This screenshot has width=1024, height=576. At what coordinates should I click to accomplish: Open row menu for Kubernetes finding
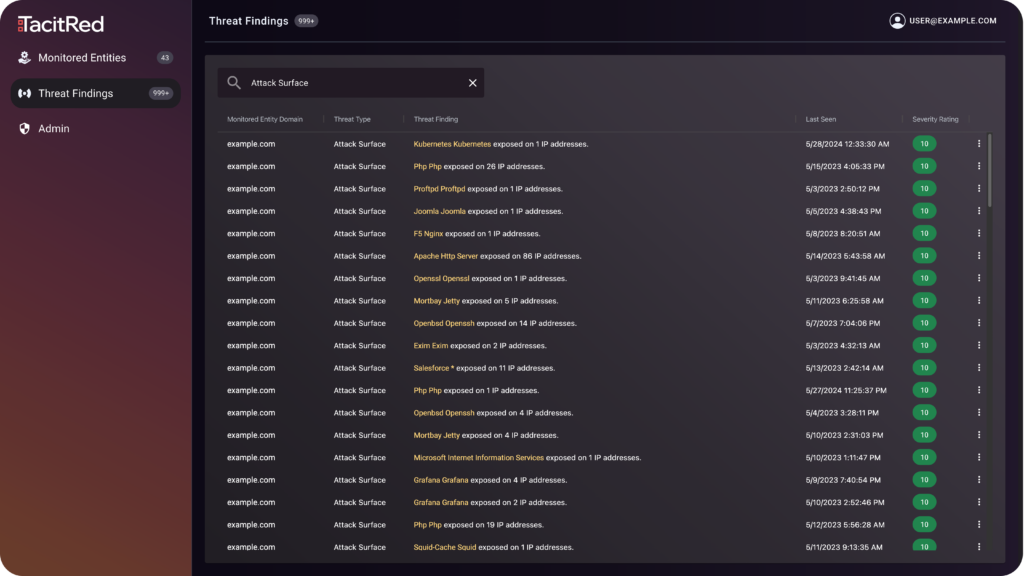point(979,144)
